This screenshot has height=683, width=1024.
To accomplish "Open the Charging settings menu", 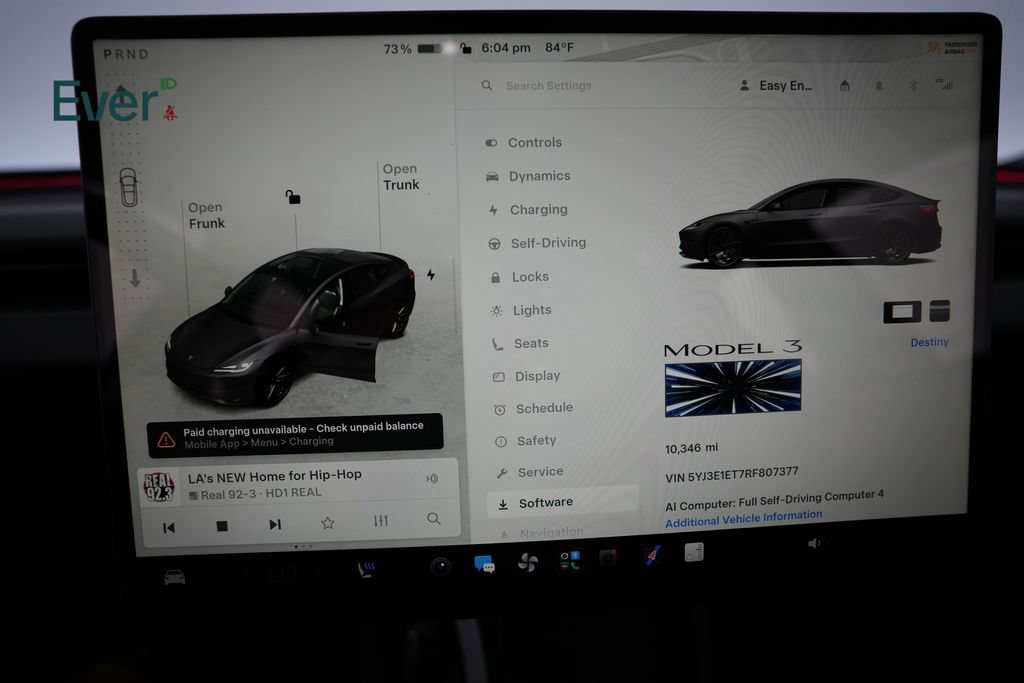I will tap(528, 210).
